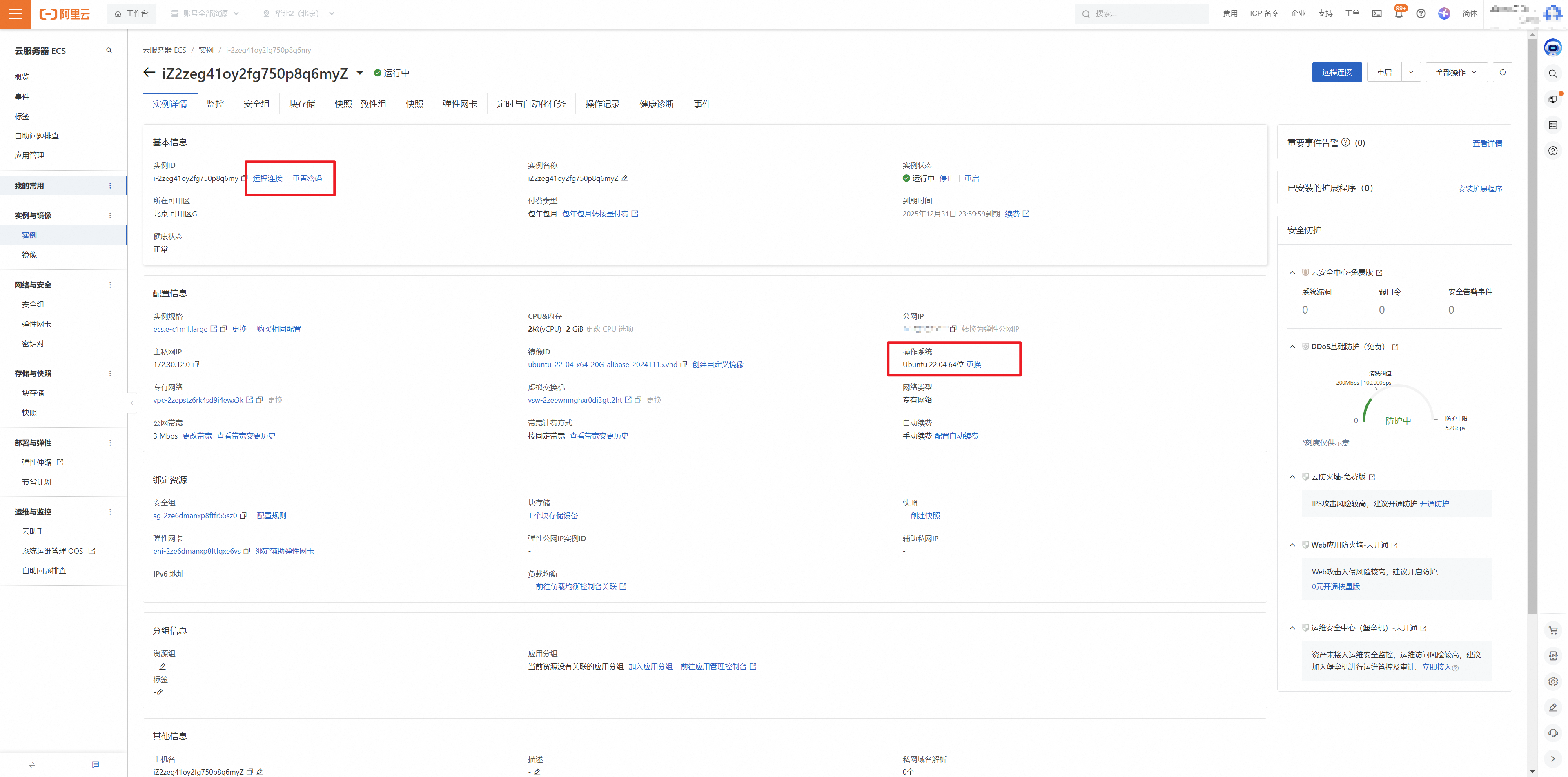
Task: Click ECS breadcrumb 云服务器 ECS
Action: coord(164,51)
